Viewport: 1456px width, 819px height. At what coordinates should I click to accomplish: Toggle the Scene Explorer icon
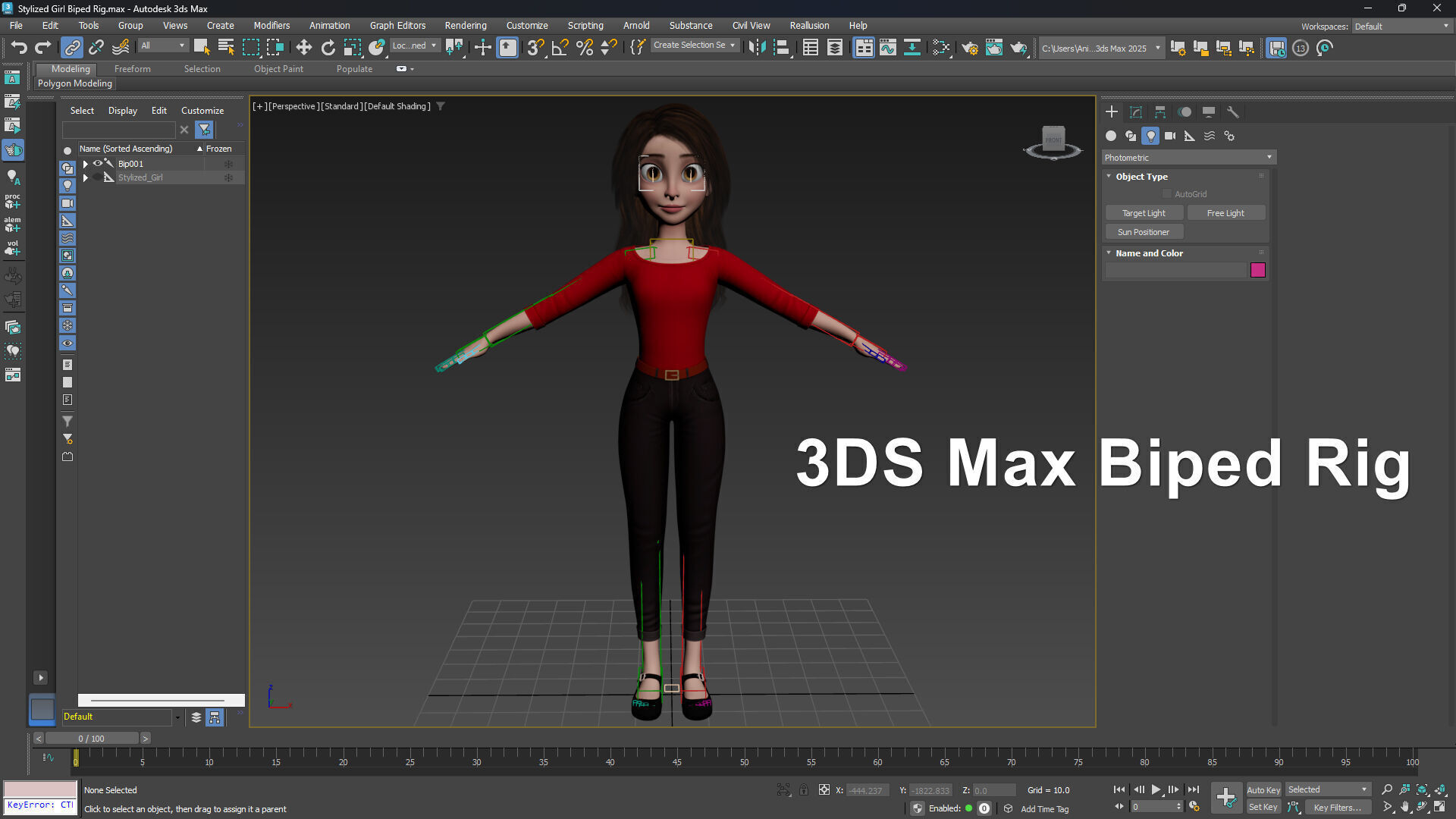(811, 47)
